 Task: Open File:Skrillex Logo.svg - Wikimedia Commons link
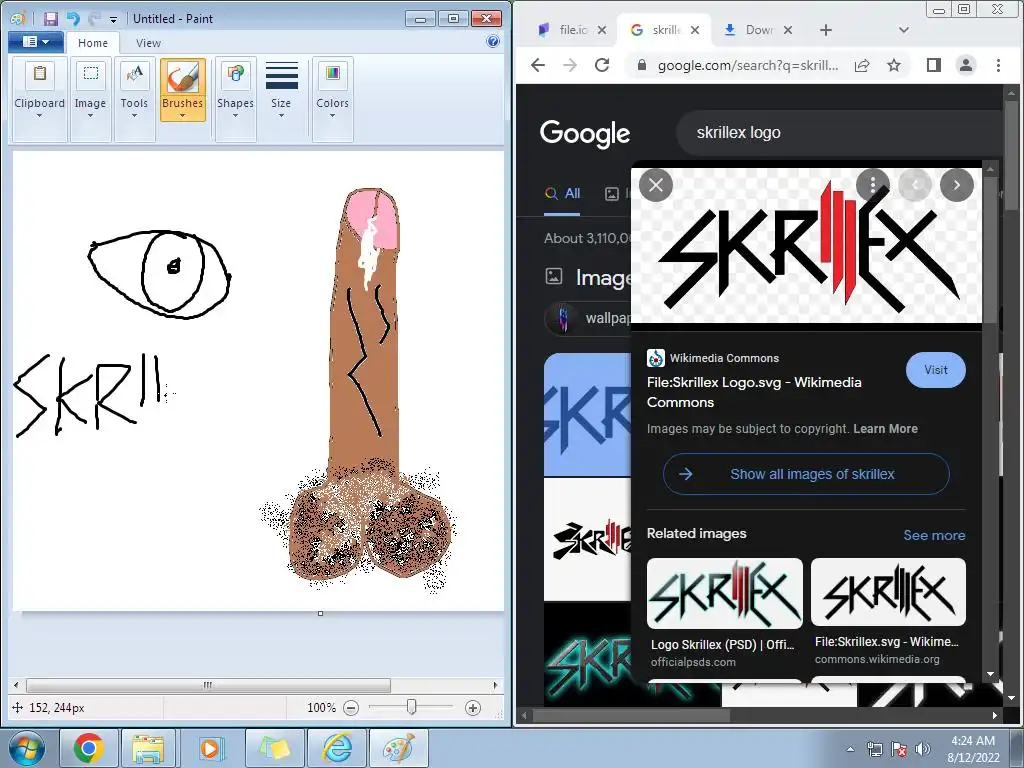point(754,392)
